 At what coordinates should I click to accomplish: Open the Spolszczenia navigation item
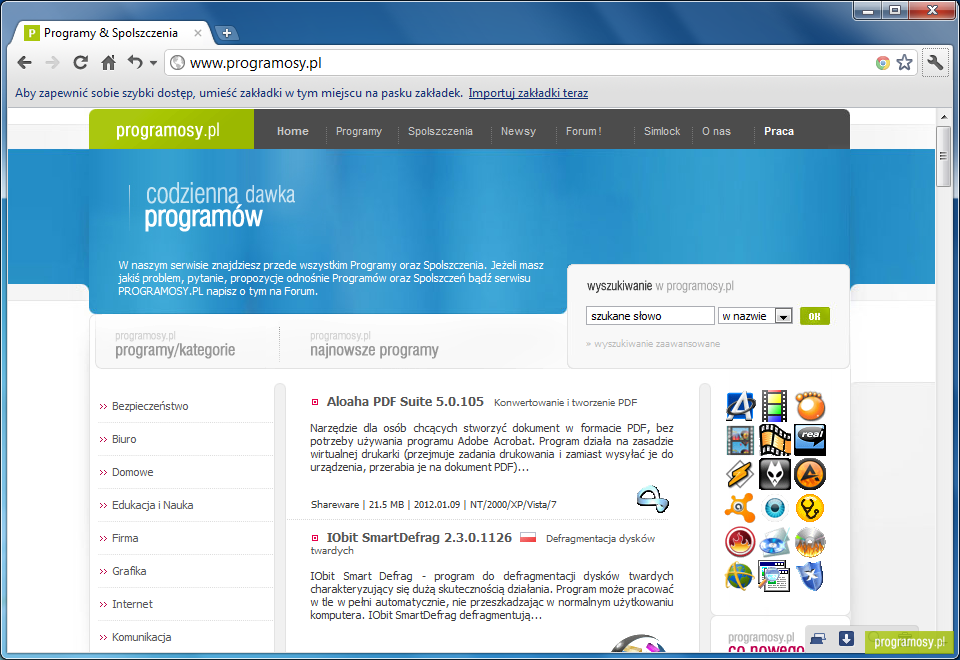[x=440, y=131]
